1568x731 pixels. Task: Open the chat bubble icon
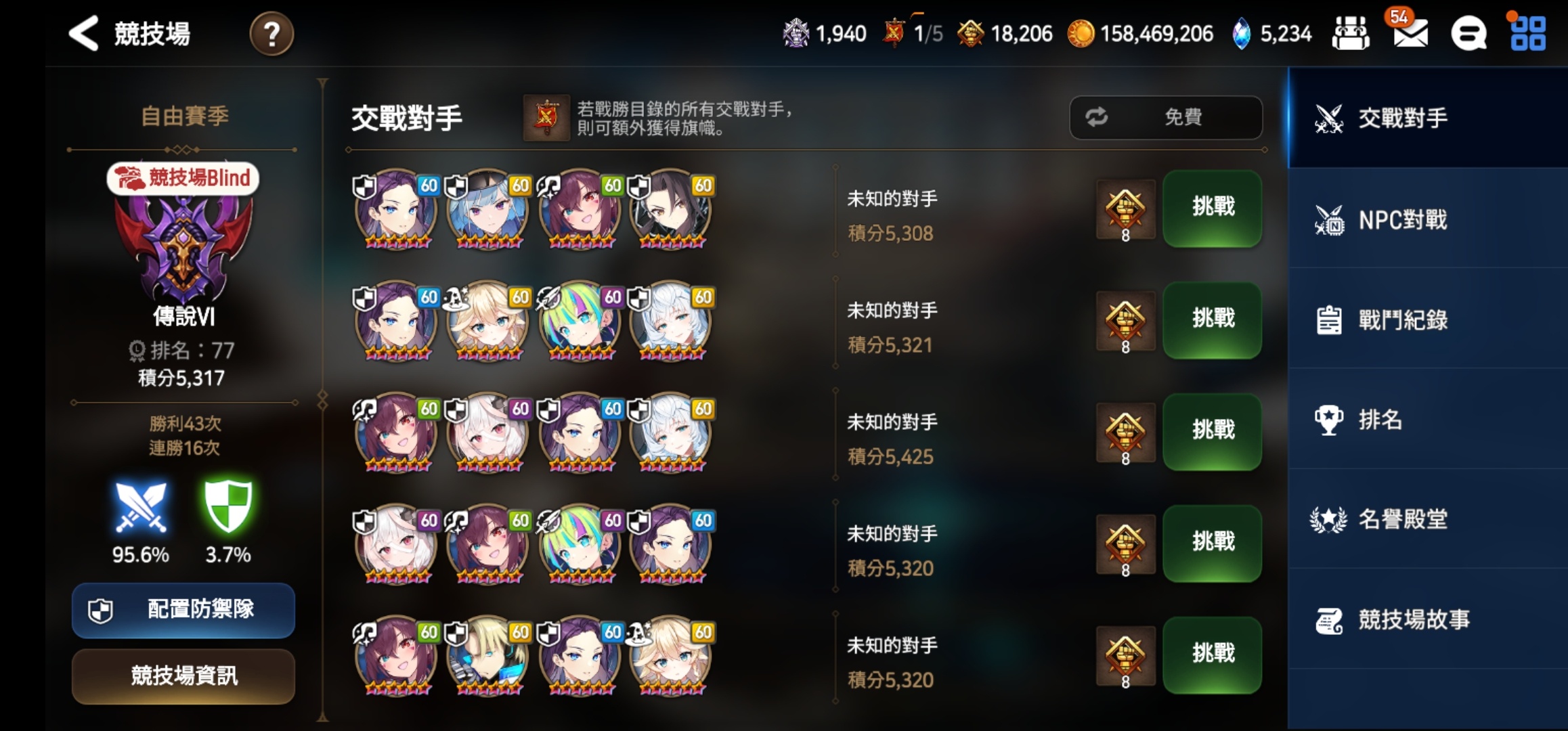tap(1468, 33)
